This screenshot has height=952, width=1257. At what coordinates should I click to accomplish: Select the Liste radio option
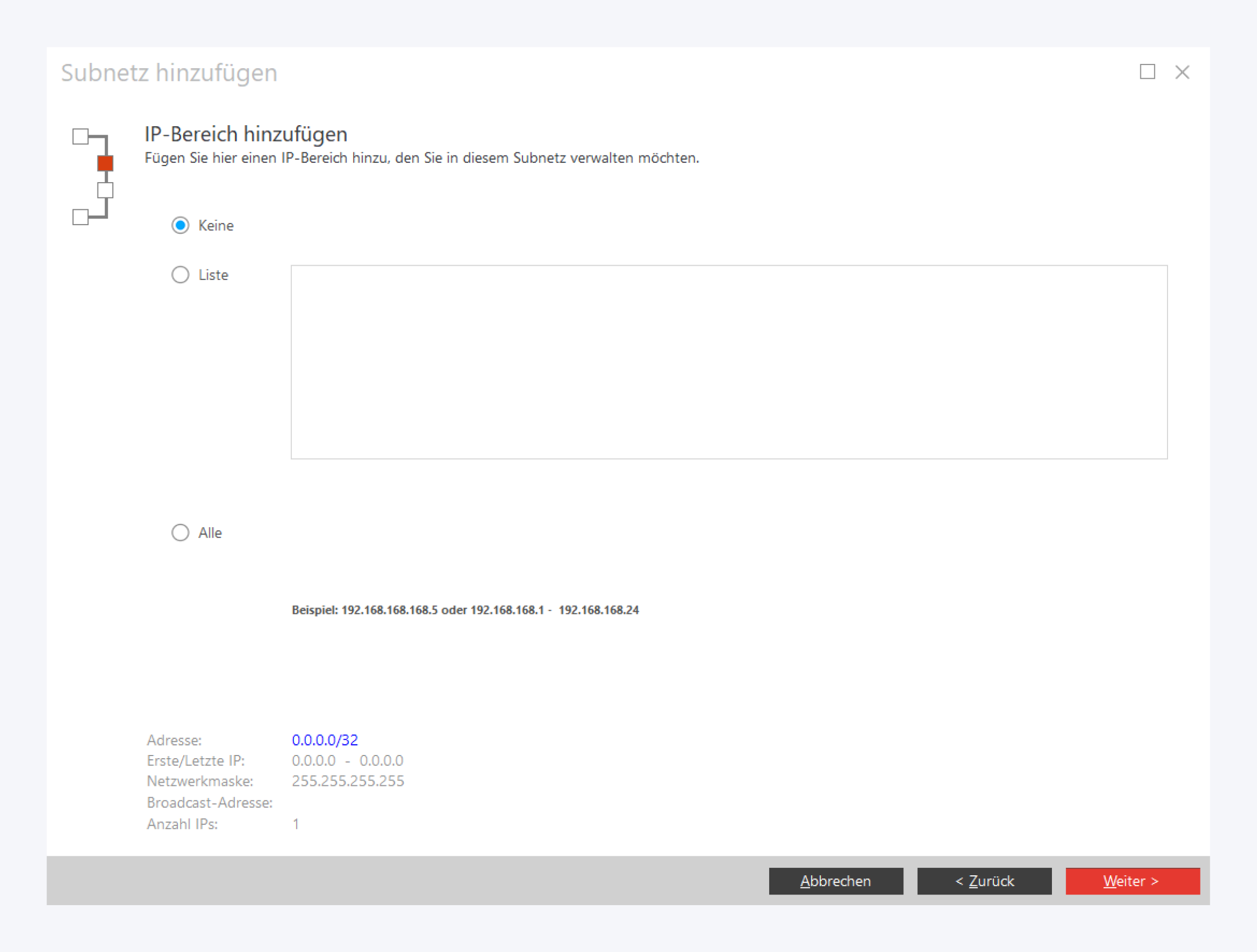[x=180, y=275]
